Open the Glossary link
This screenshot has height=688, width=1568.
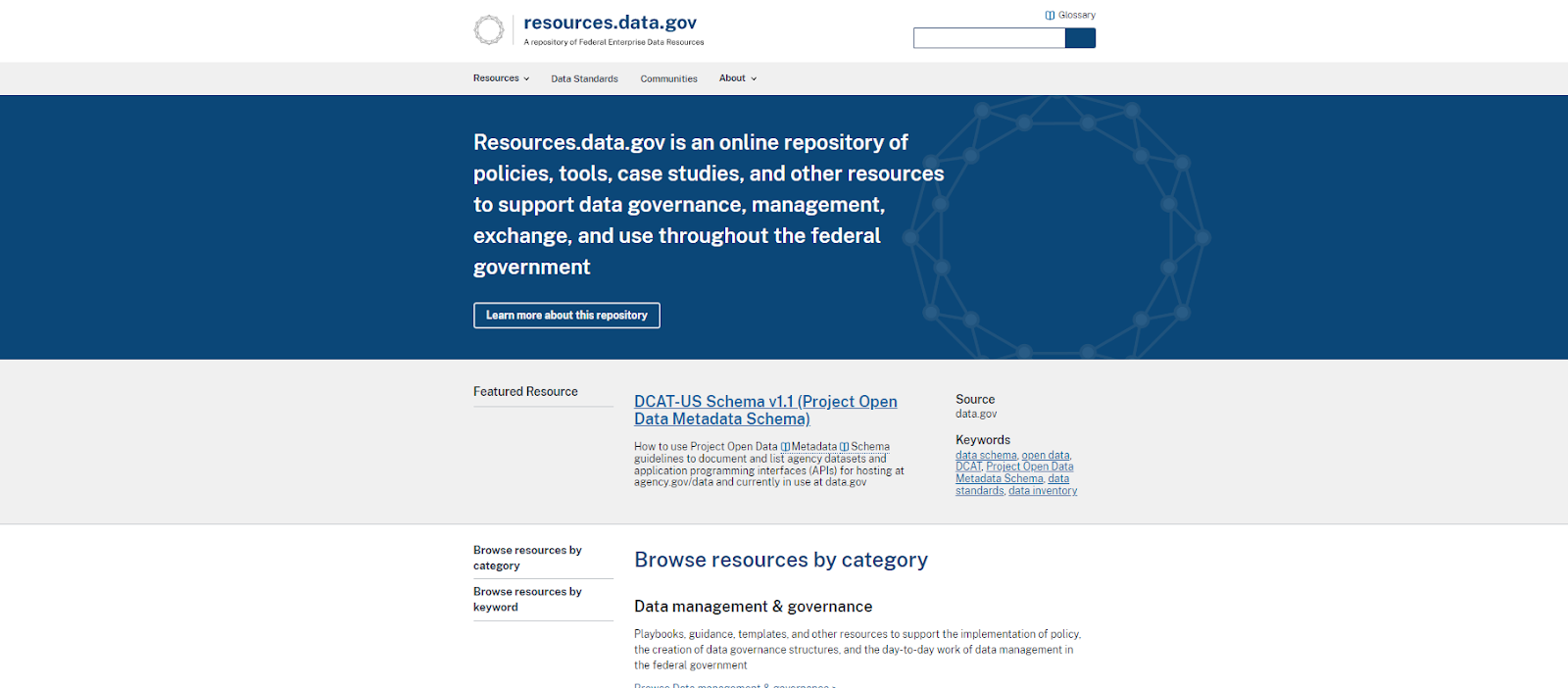coord(1070,15)
